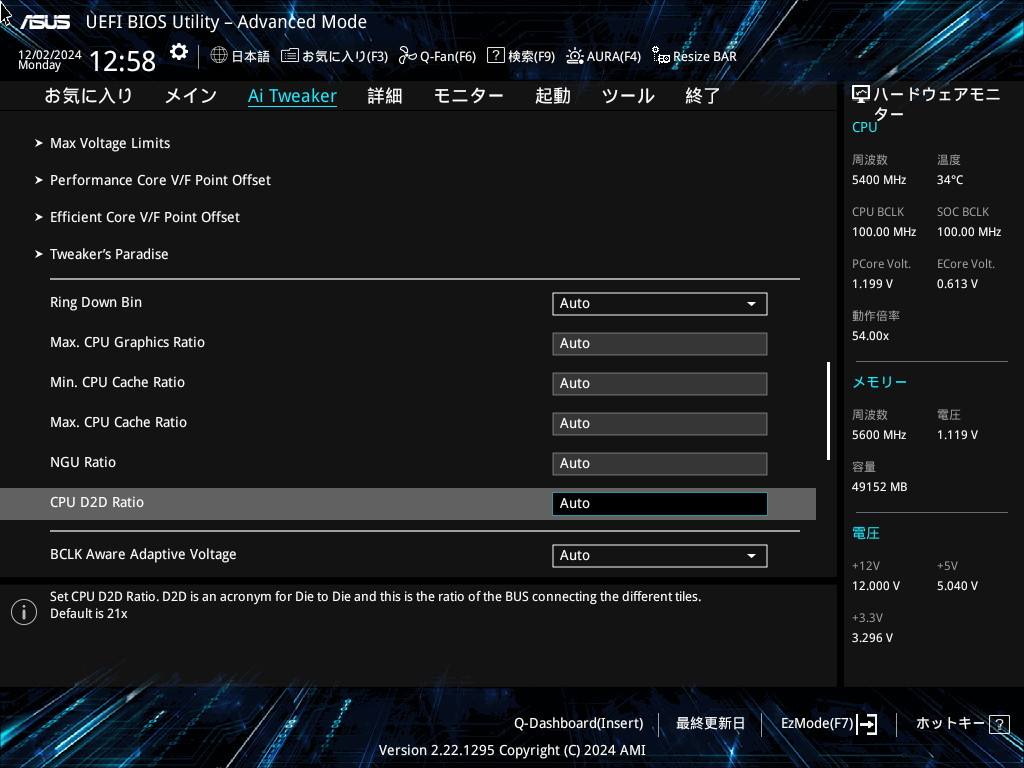
Task: Select the NGU Ratio label
Action: (x=83, y=462)
